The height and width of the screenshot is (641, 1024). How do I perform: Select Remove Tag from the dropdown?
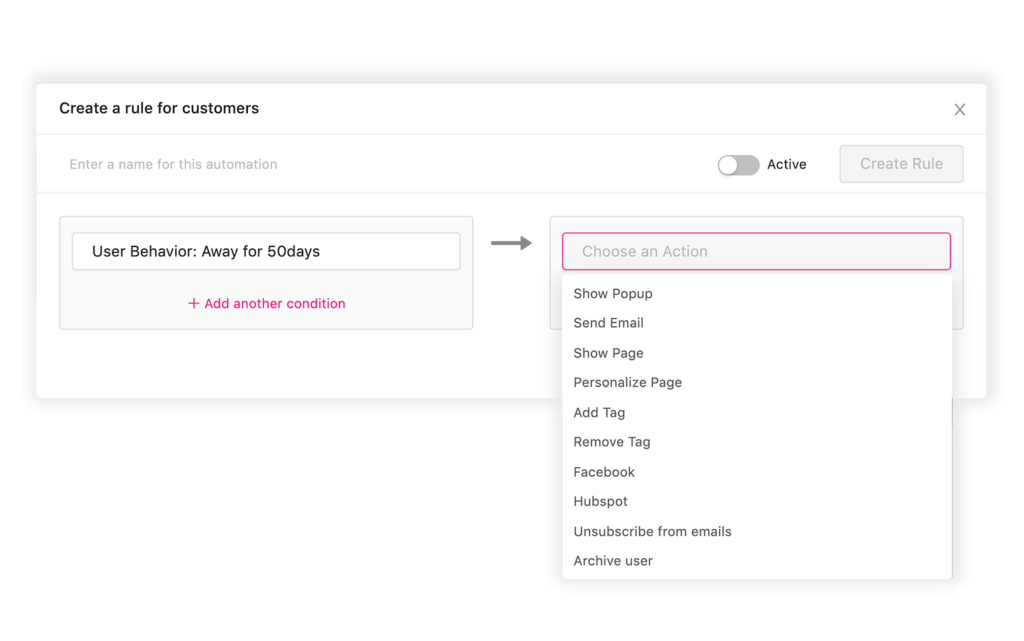[x=611, y=442]
